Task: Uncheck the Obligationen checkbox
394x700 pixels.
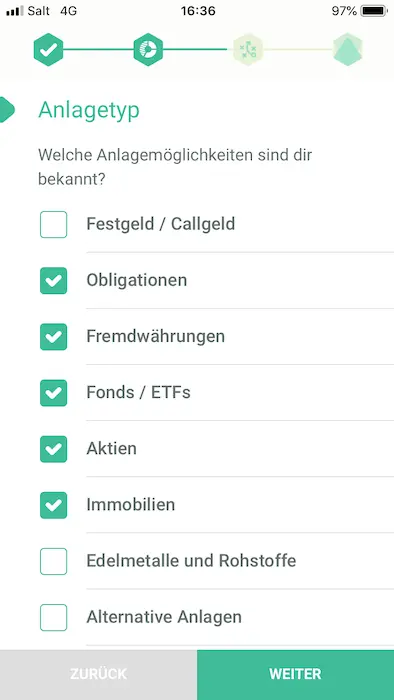Action: [x=54, y=280]
